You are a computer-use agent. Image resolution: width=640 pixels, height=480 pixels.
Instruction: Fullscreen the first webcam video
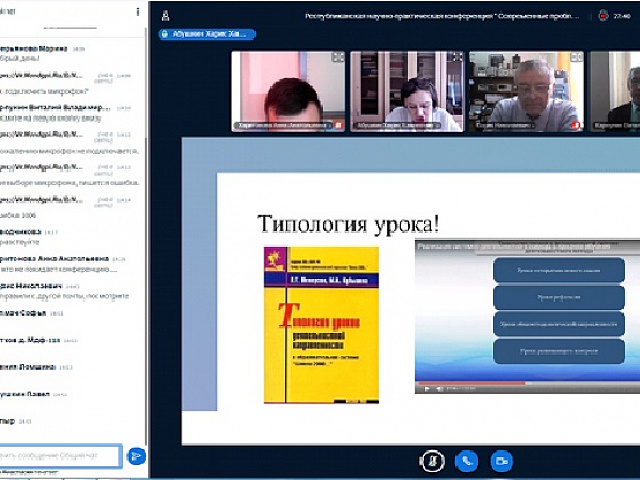click(339, 58)
